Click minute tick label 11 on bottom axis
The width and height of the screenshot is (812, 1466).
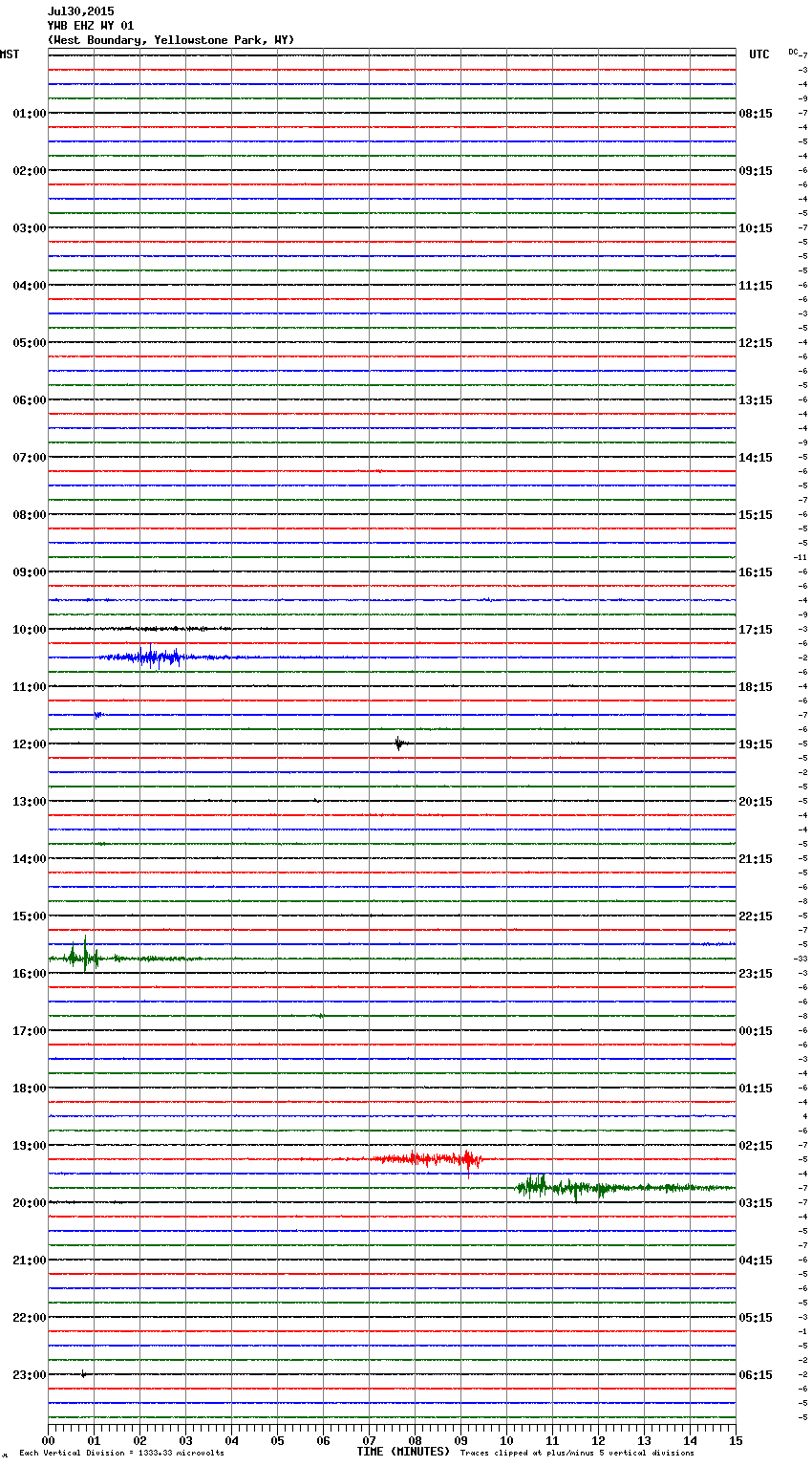(x=552, y=1440)
